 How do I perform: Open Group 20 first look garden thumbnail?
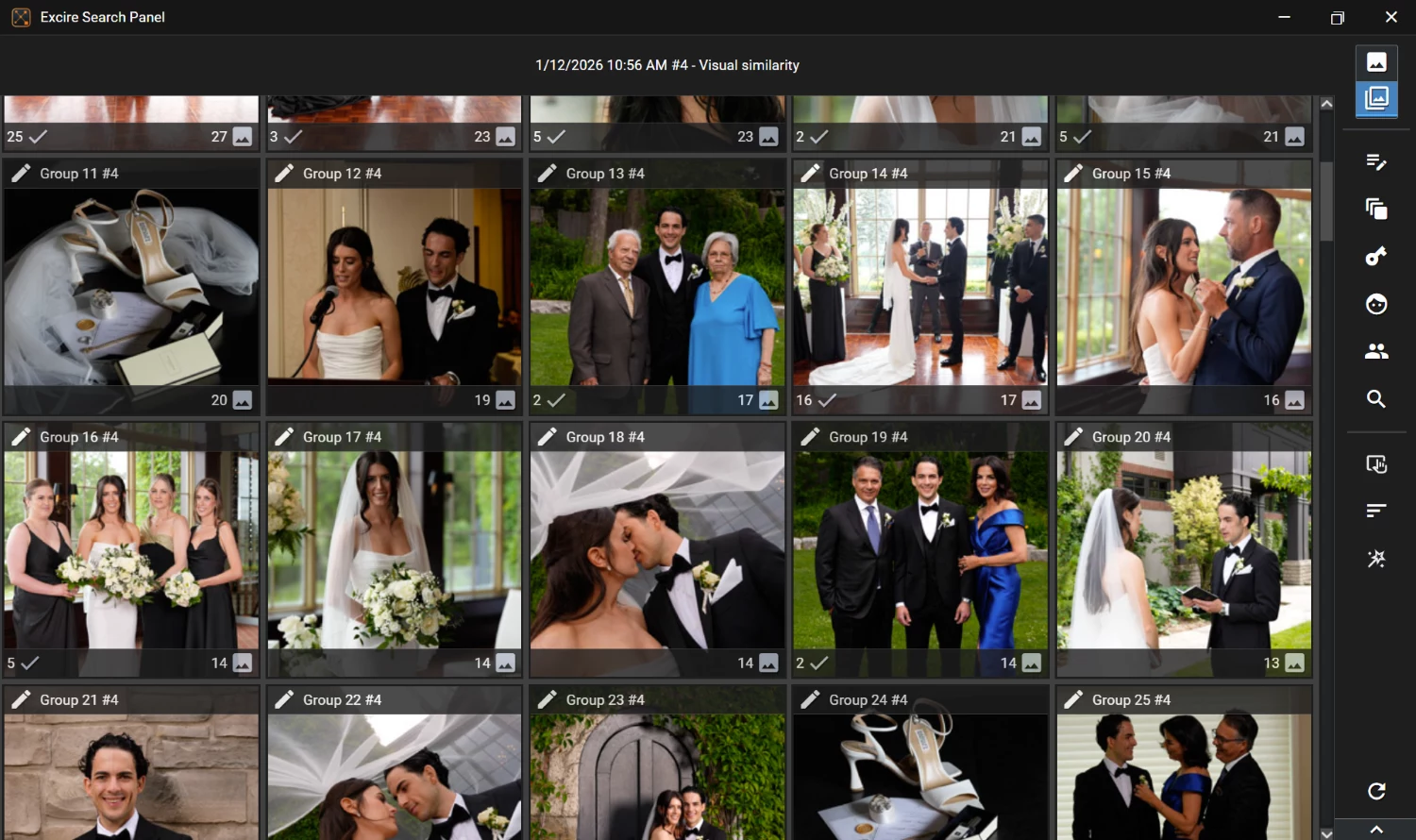tap(1184, 550)
